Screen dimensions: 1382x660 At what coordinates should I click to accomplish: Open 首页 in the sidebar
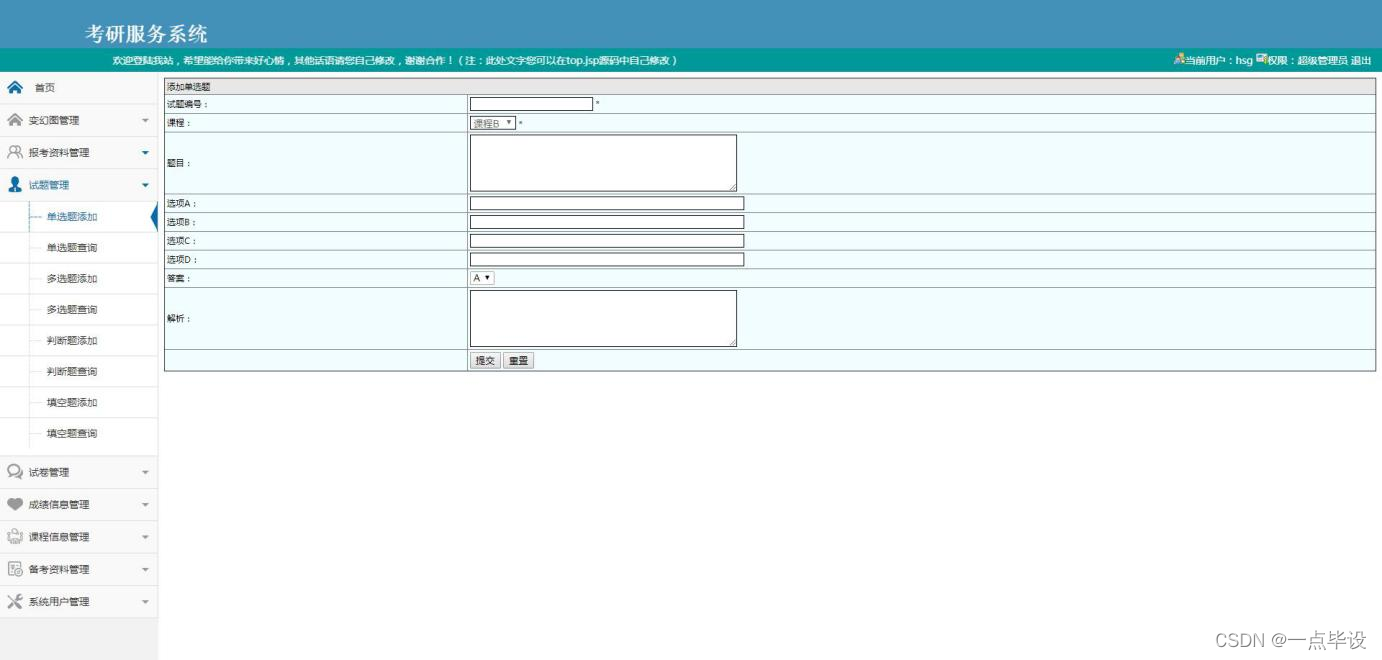(x=45, y=88)
